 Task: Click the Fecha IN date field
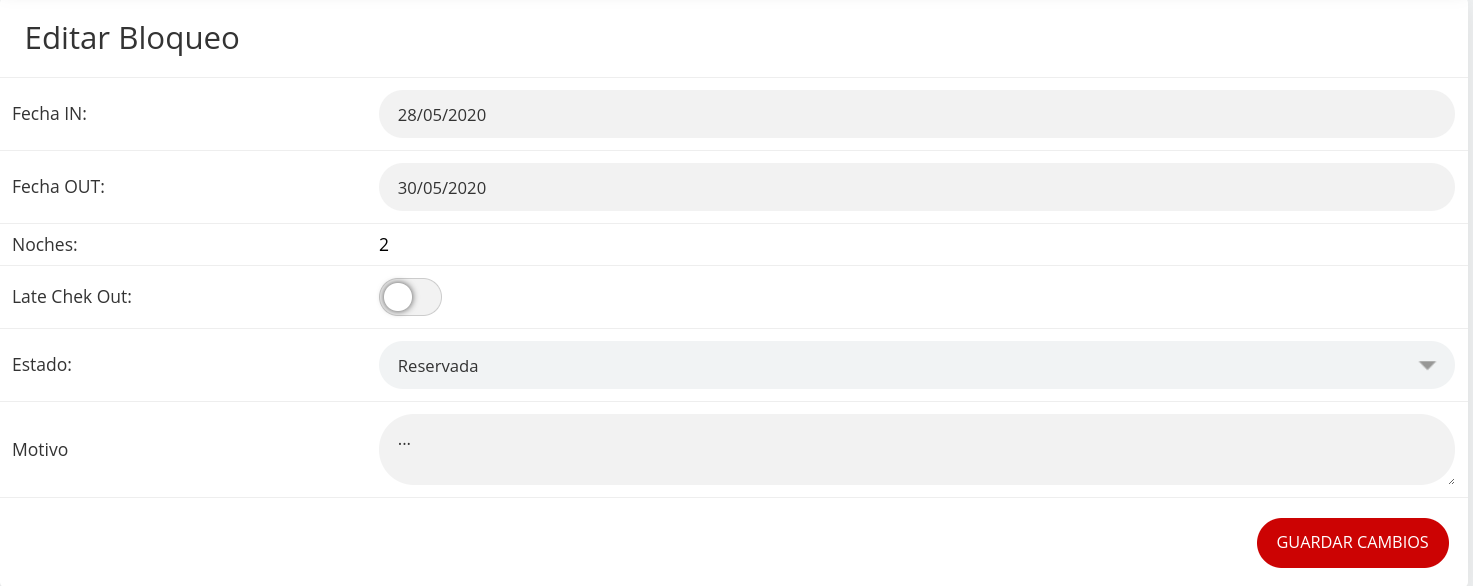coord(916,114)
